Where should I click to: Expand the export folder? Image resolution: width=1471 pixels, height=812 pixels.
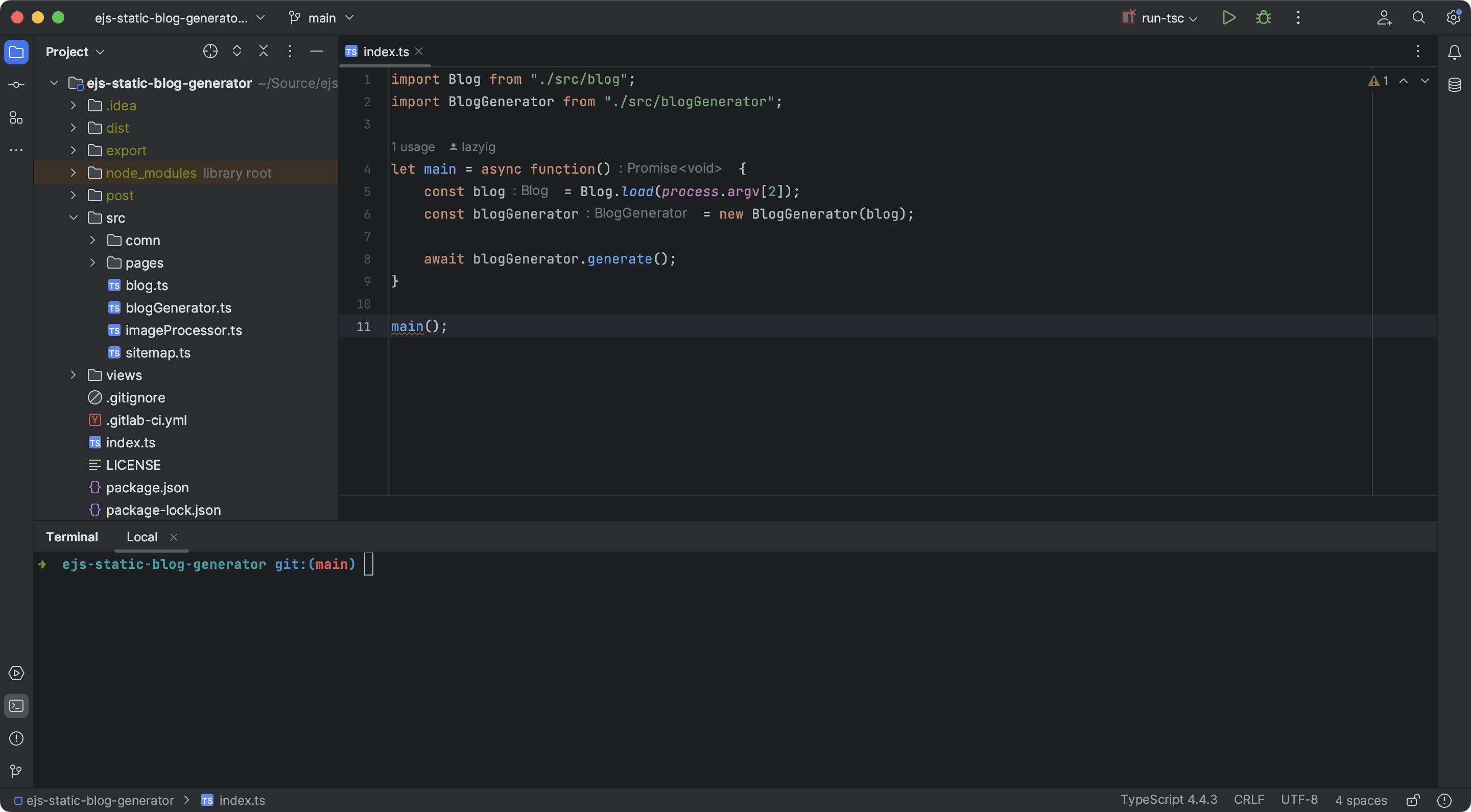click(73, 150)
